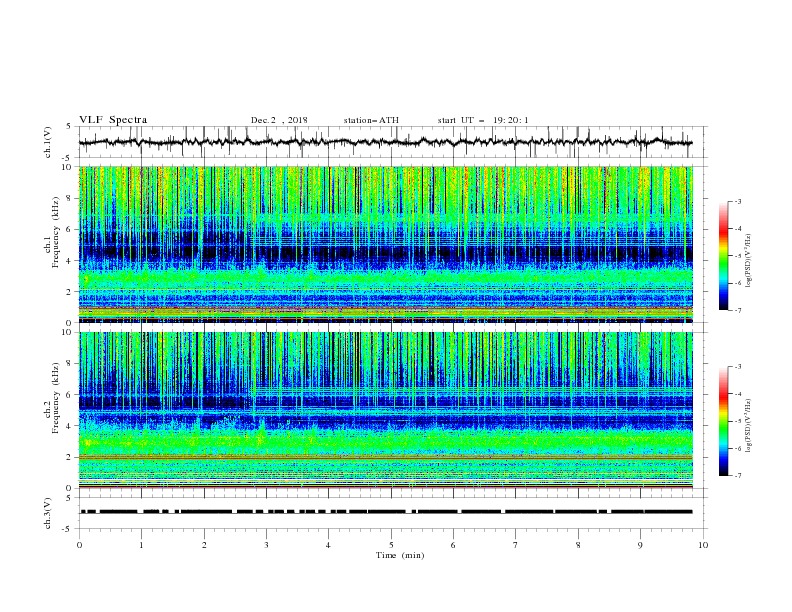792x612 pixels.
Task: Click the "ch.3(V)" axis label
Action: tap(48, 513)
